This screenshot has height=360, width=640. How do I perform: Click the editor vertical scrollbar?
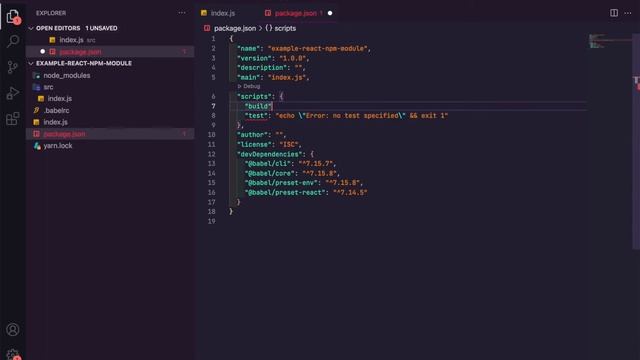coord(636,141)
